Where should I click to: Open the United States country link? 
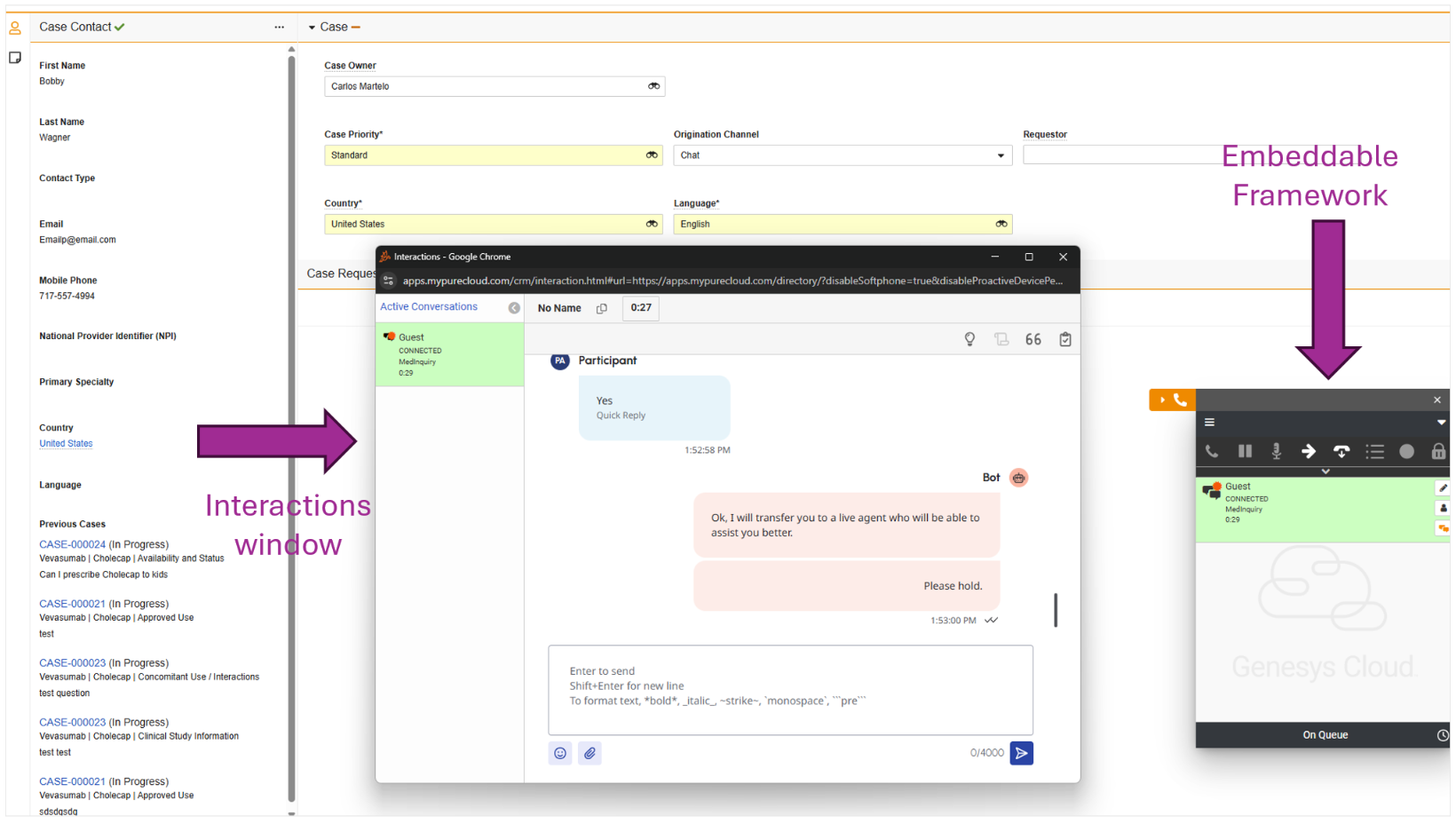coord(66,444)
